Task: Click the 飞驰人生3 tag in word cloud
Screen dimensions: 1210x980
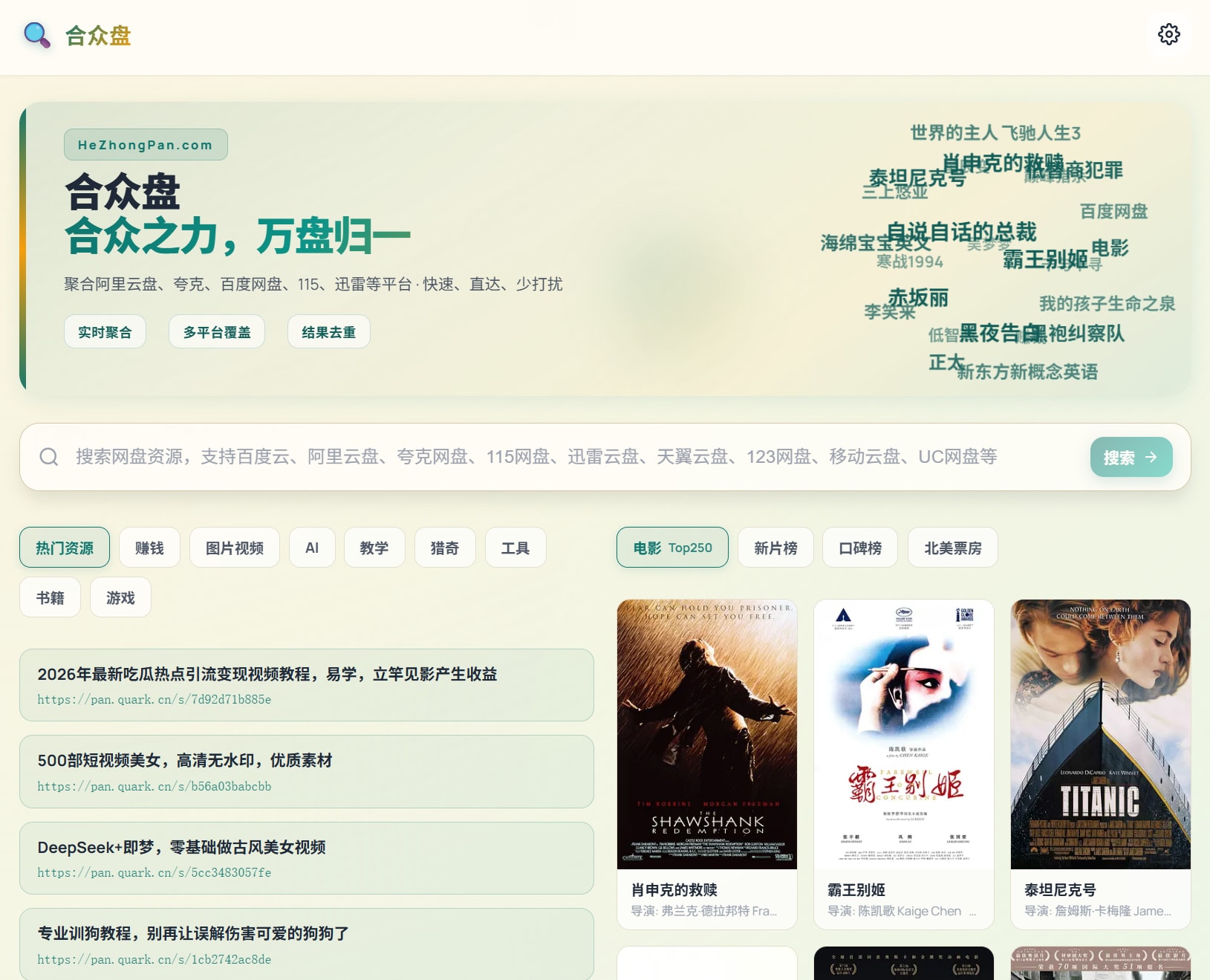Action: tap(1041, 133)
